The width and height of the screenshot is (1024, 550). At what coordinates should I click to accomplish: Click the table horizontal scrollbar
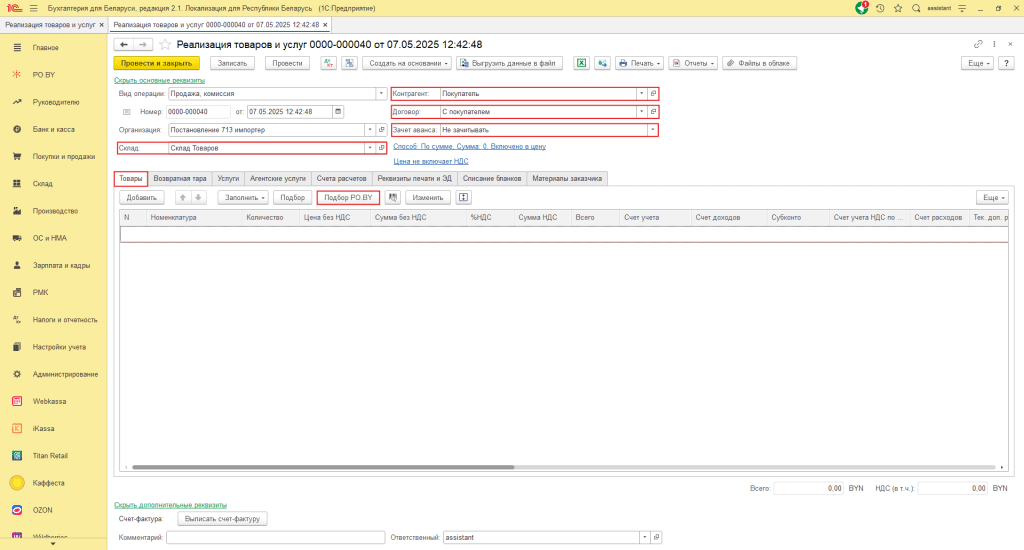pyautogui.click(x=323, y=467)
